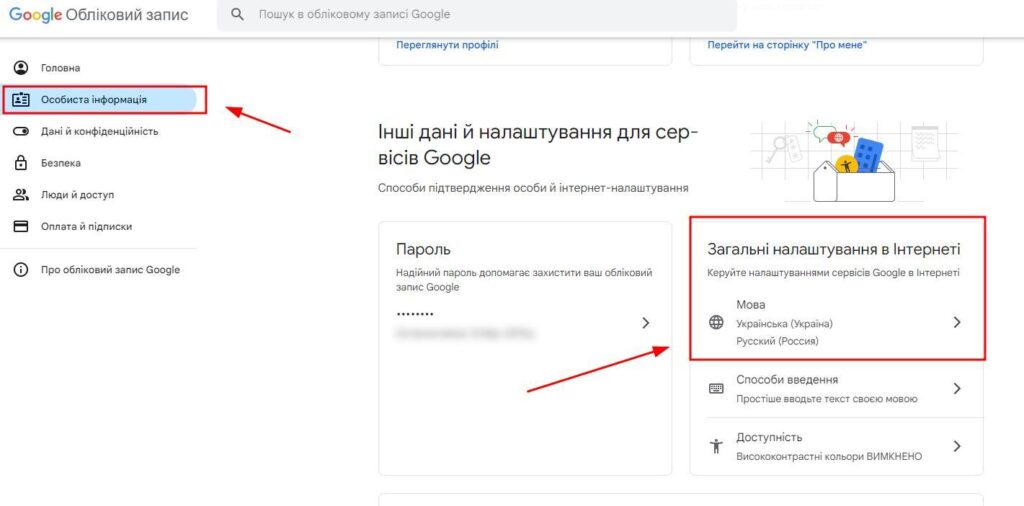Click the globe icon beside Мова
This screenshot has height=506, width=1024.
[x=716, y=323]
